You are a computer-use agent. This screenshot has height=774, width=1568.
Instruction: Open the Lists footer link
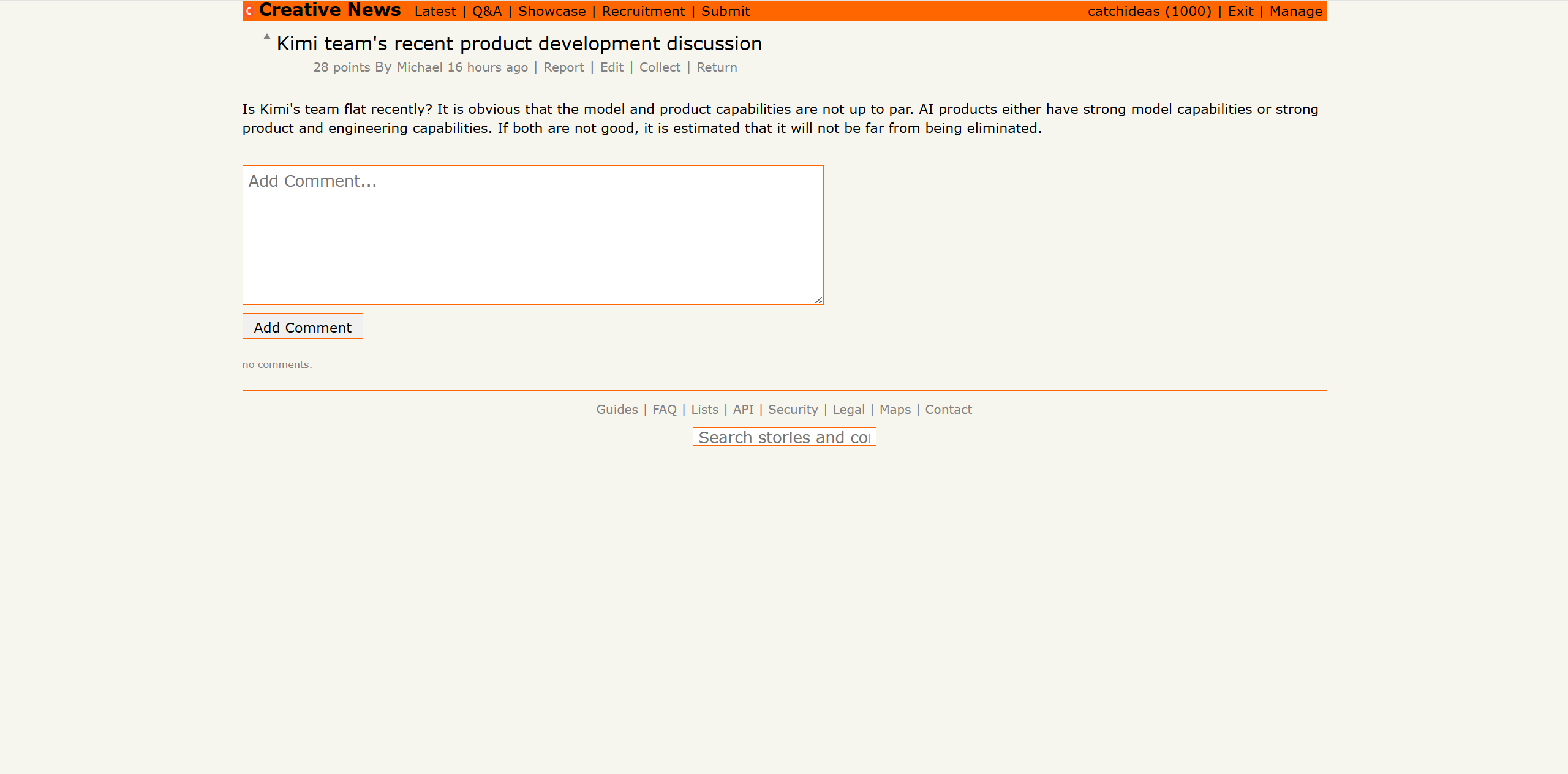point(704,410)
